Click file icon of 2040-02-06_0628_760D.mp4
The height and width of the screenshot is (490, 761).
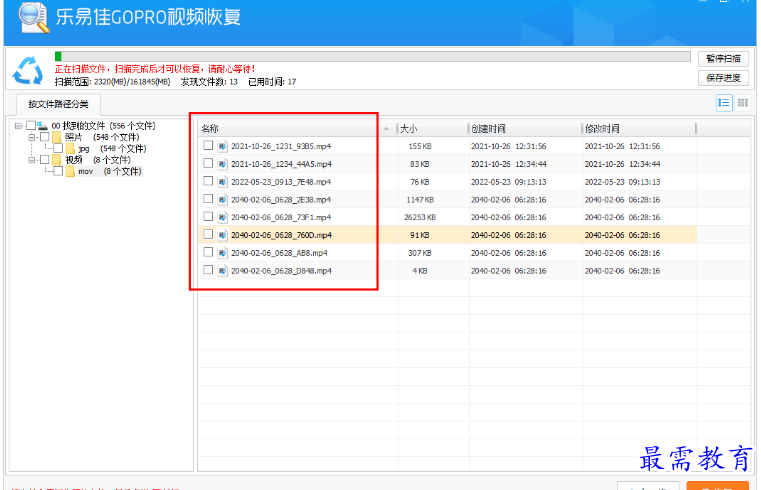click(222, 235)
